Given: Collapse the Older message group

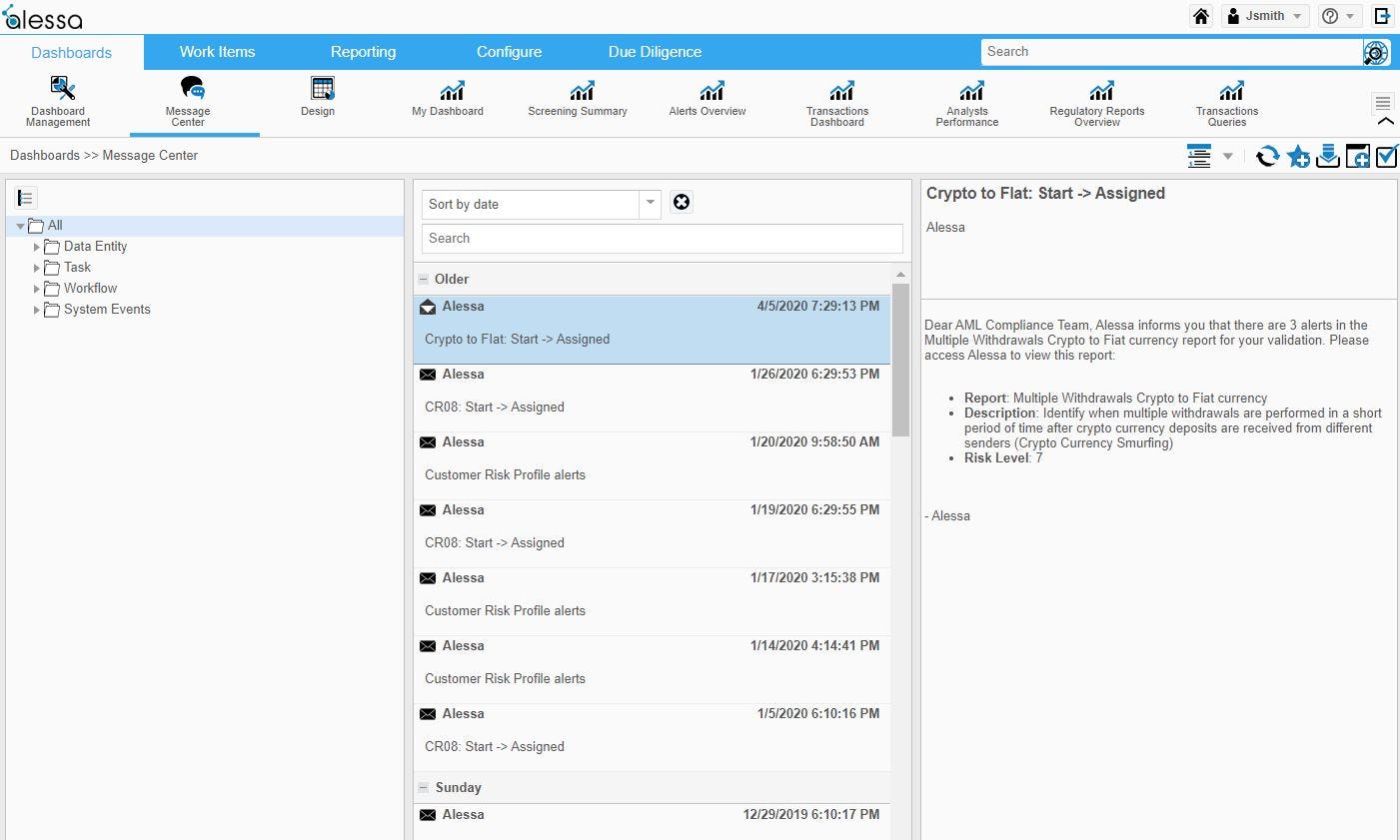Looking at the screenshot, I should pos(423,280).
